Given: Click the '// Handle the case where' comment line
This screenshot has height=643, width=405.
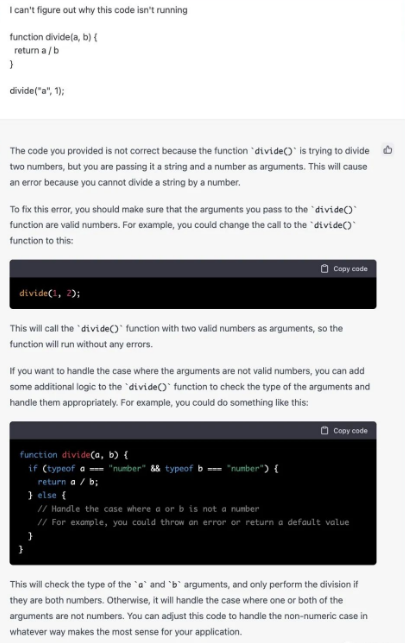Looking at the screenshot, I should point(148,509).
